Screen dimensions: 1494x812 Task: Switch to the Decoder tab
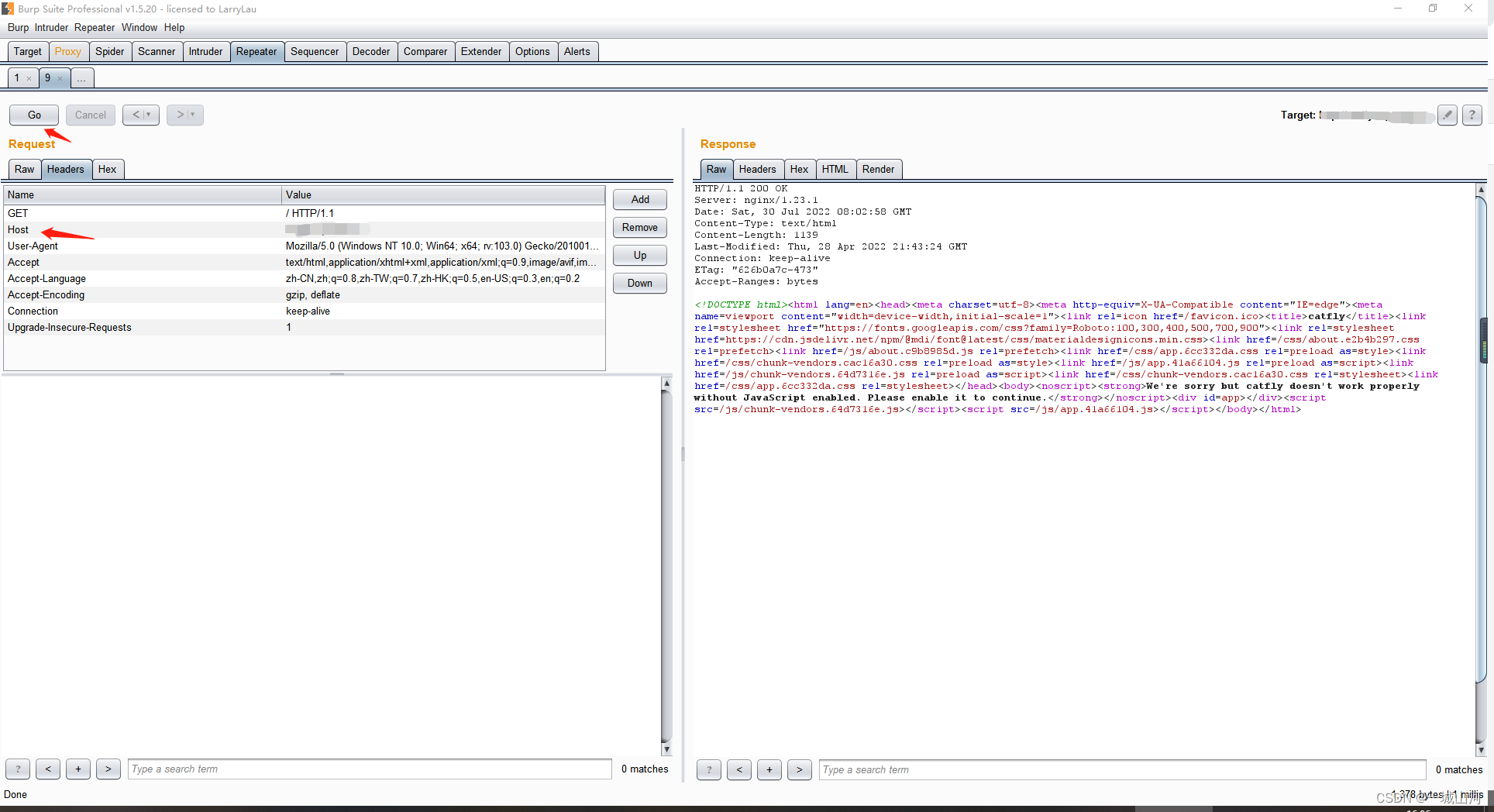(371, 51)
